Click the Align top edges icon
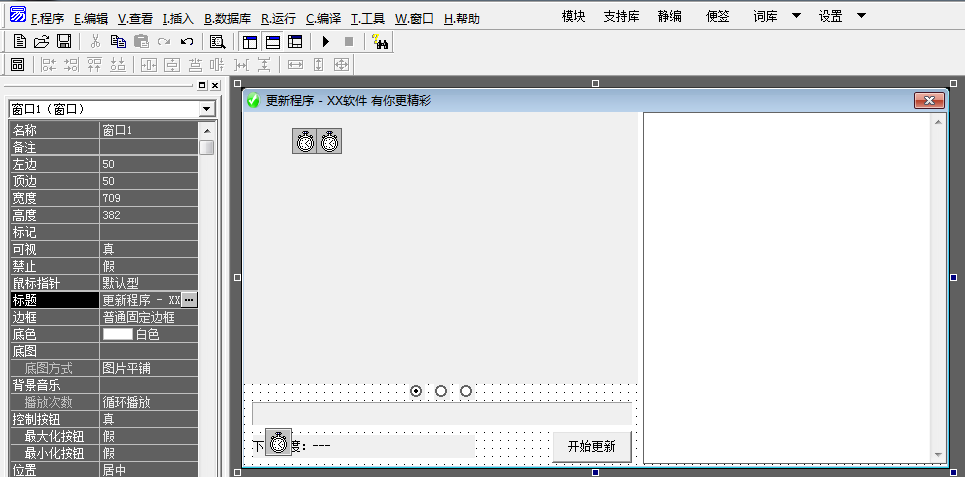This screenshot has height=477, width=965. 94,64
